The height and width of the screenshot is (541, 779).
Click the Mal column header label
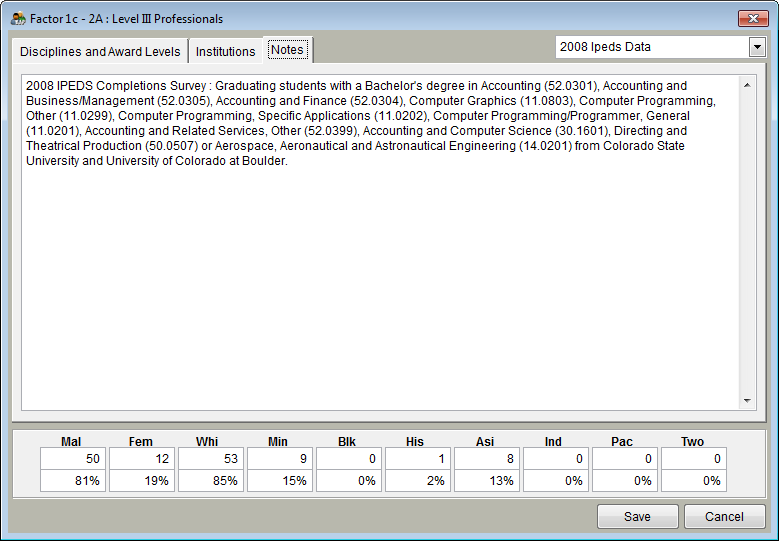click(71, 442)
